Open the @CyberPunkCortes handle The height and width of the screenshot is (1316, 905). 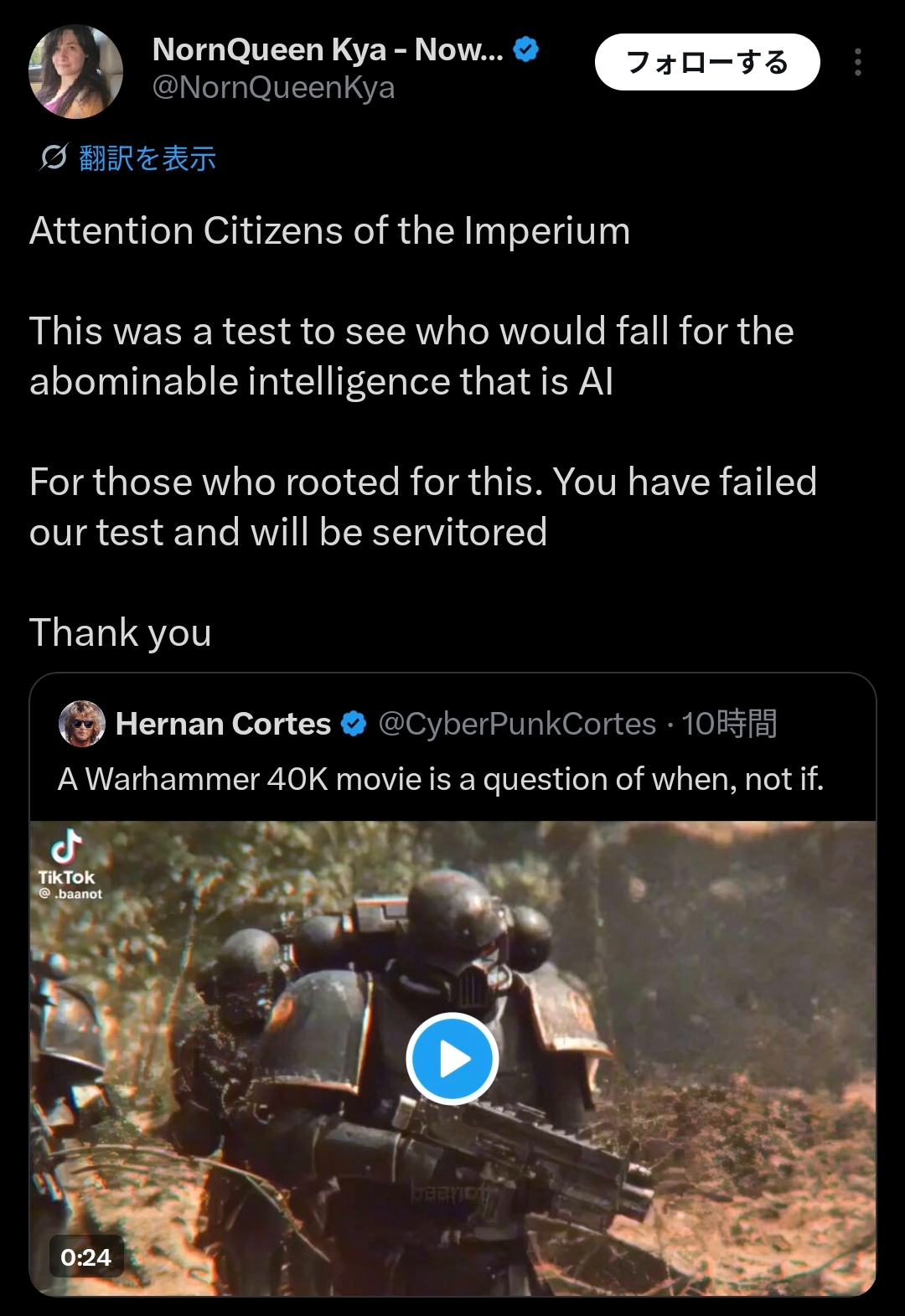pyautogui.click(x=517, y=724)
